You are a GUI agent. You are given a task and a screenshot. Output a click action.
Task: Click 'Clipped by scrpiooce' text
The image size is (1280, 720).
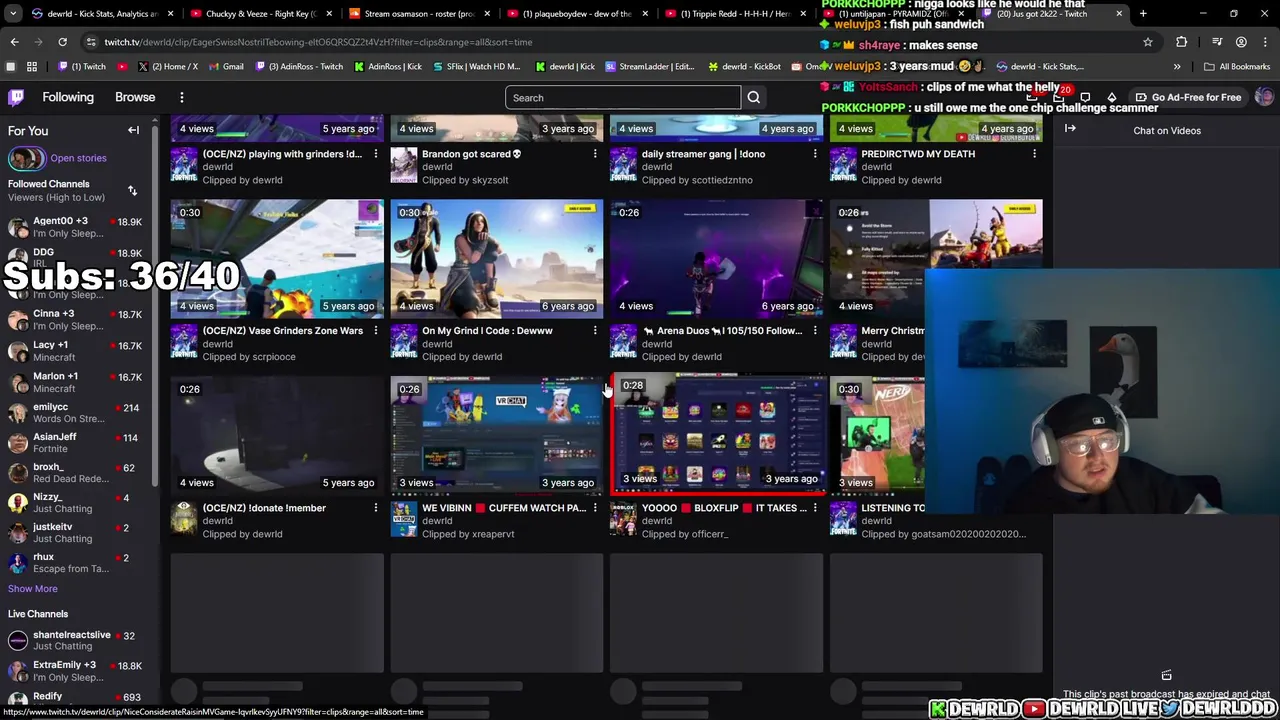[249, 357]
